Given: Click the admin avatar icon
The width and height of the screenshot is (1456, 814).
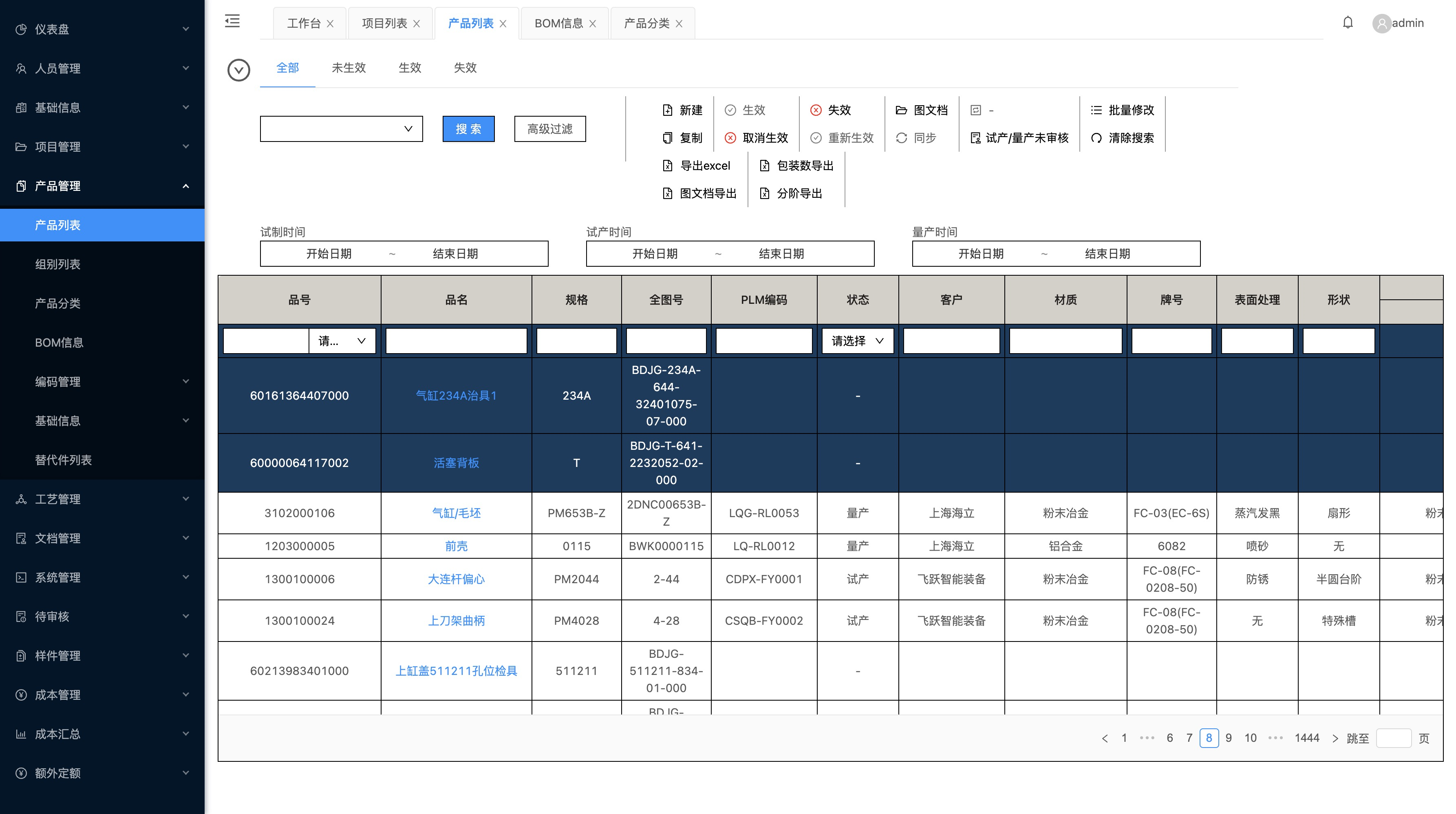Looking at the screenshot, I should coord(1381,23).
